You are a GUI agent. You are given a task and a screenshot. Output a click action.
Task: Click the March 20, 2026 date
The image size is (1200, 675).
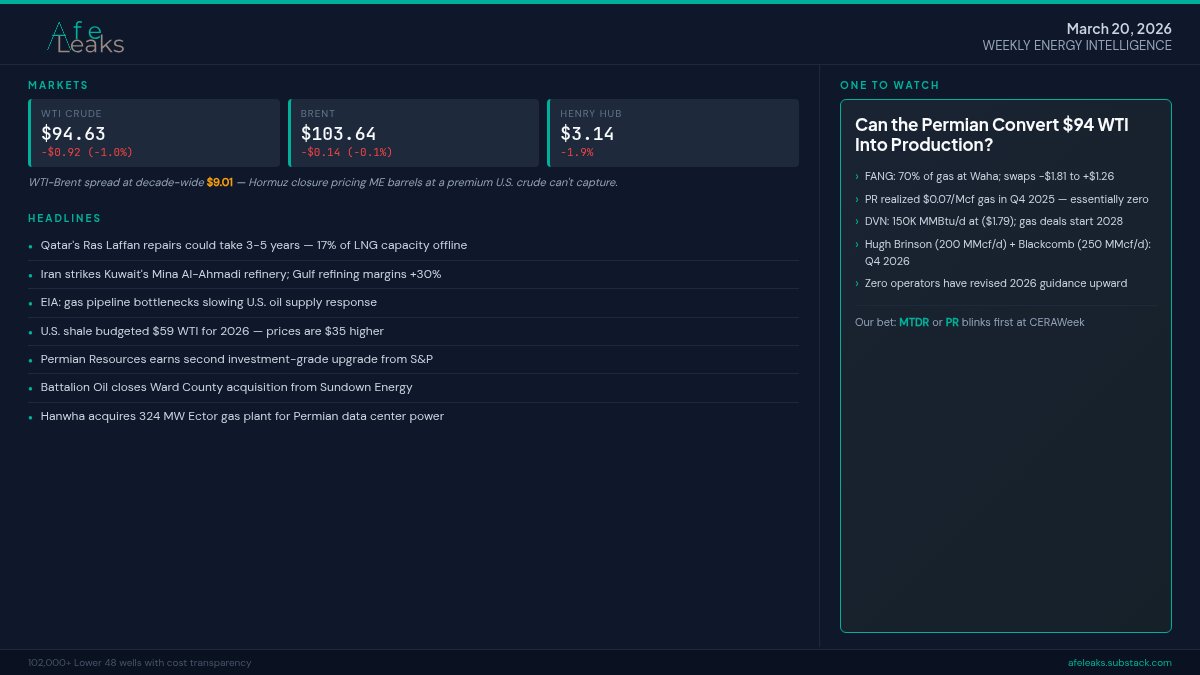point(1119,29)
